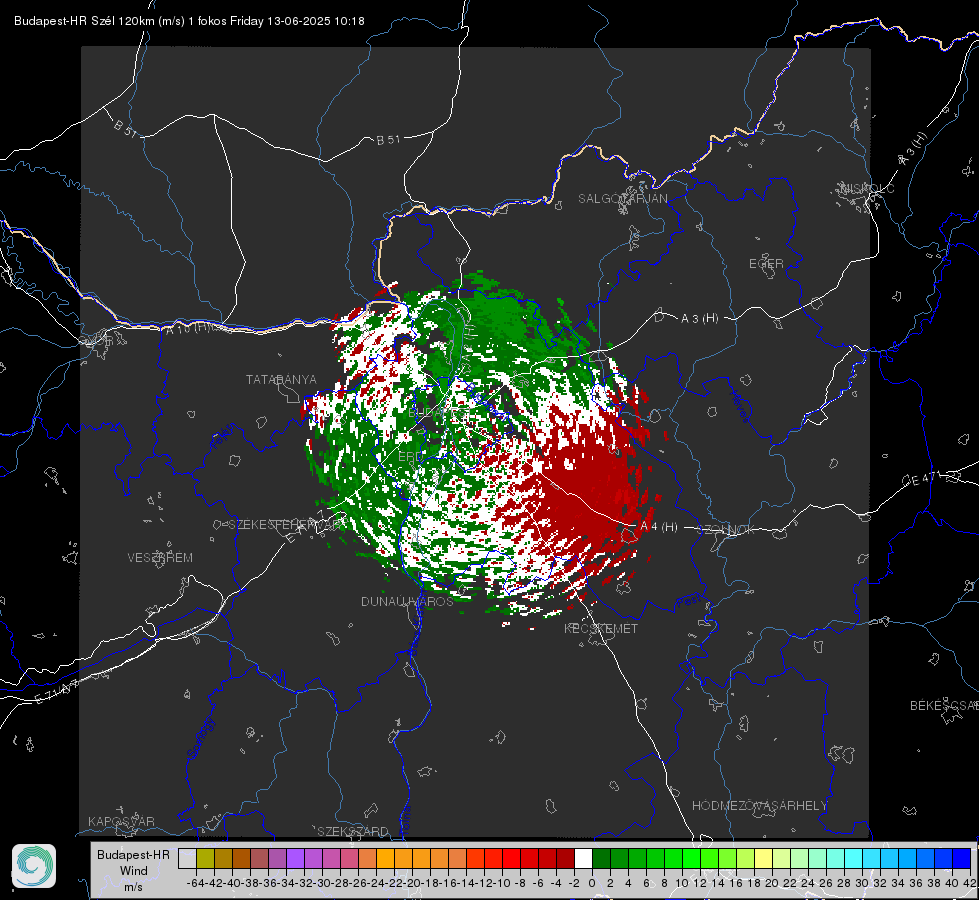Pick the cyan swatch above the 30 label
Screen dimensions: 979x900
pyautogui.click(x=871, y=858)
